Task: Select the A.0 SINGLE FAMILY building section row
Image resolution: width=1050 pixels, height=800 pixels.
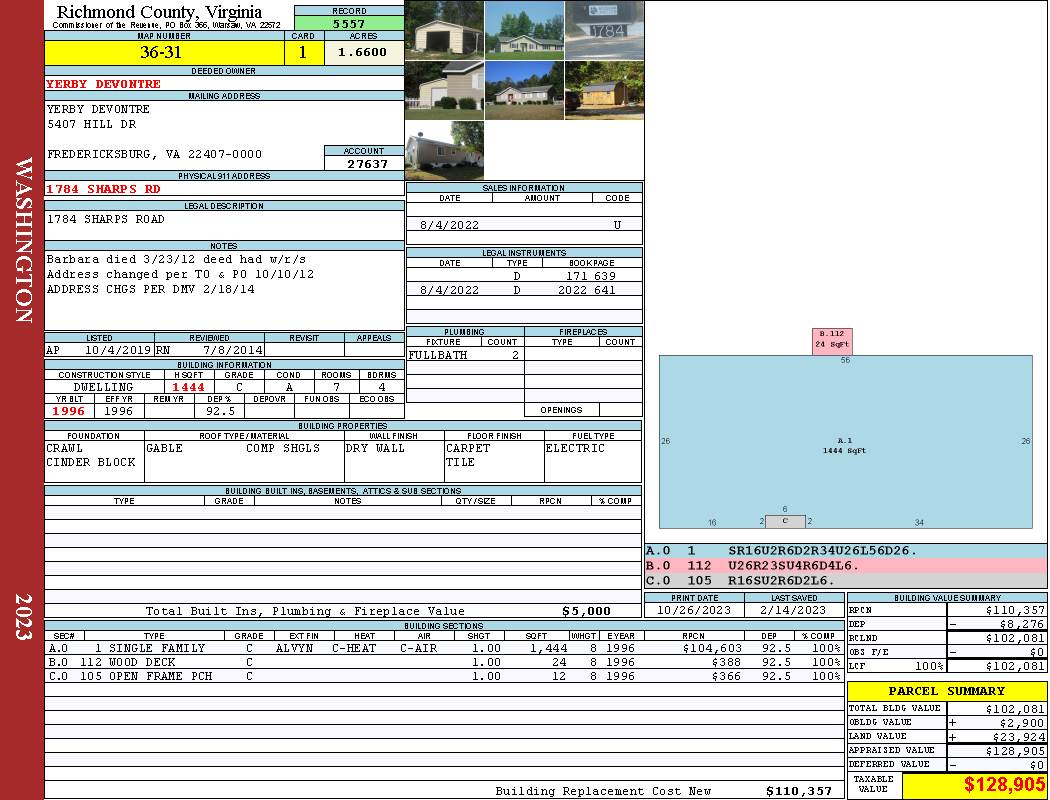Action: click(x=444, y=648)
